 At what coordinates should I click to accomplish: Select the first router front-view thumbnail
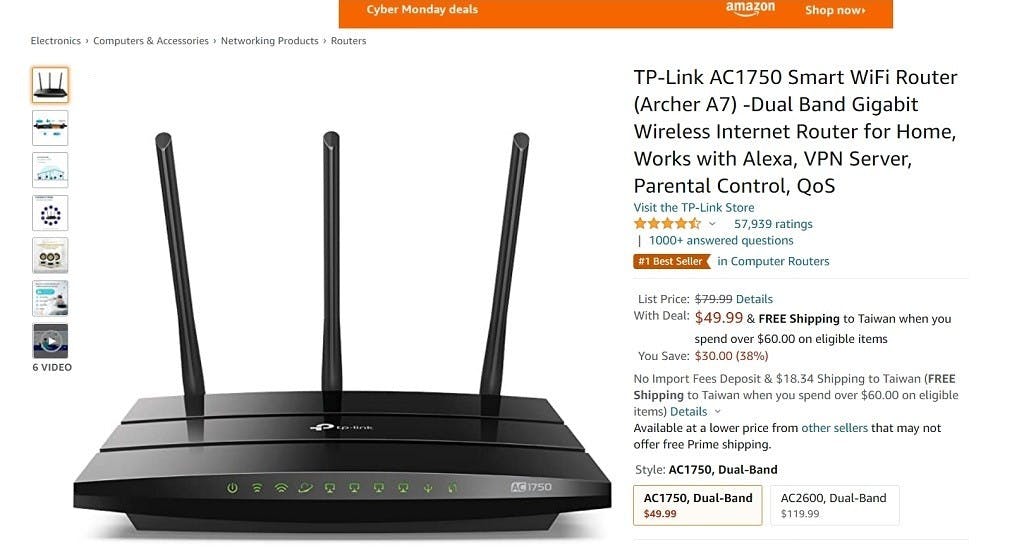tap(50, 85)
